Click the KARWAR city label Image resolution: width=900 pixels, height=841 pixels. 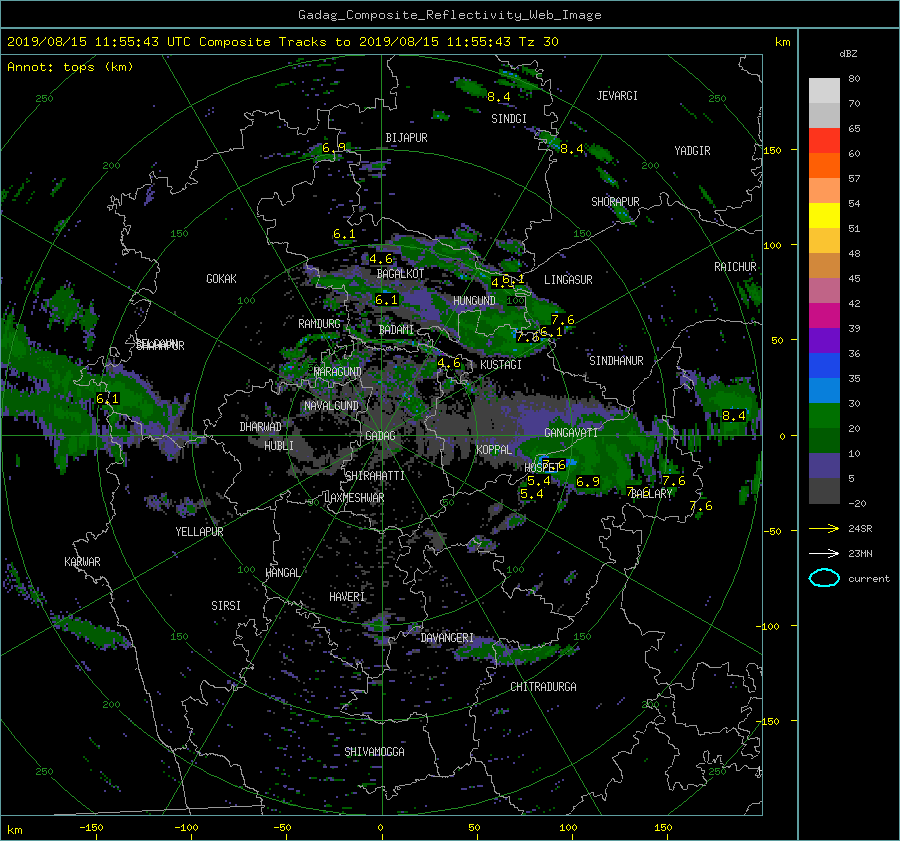tap(82, 562)
